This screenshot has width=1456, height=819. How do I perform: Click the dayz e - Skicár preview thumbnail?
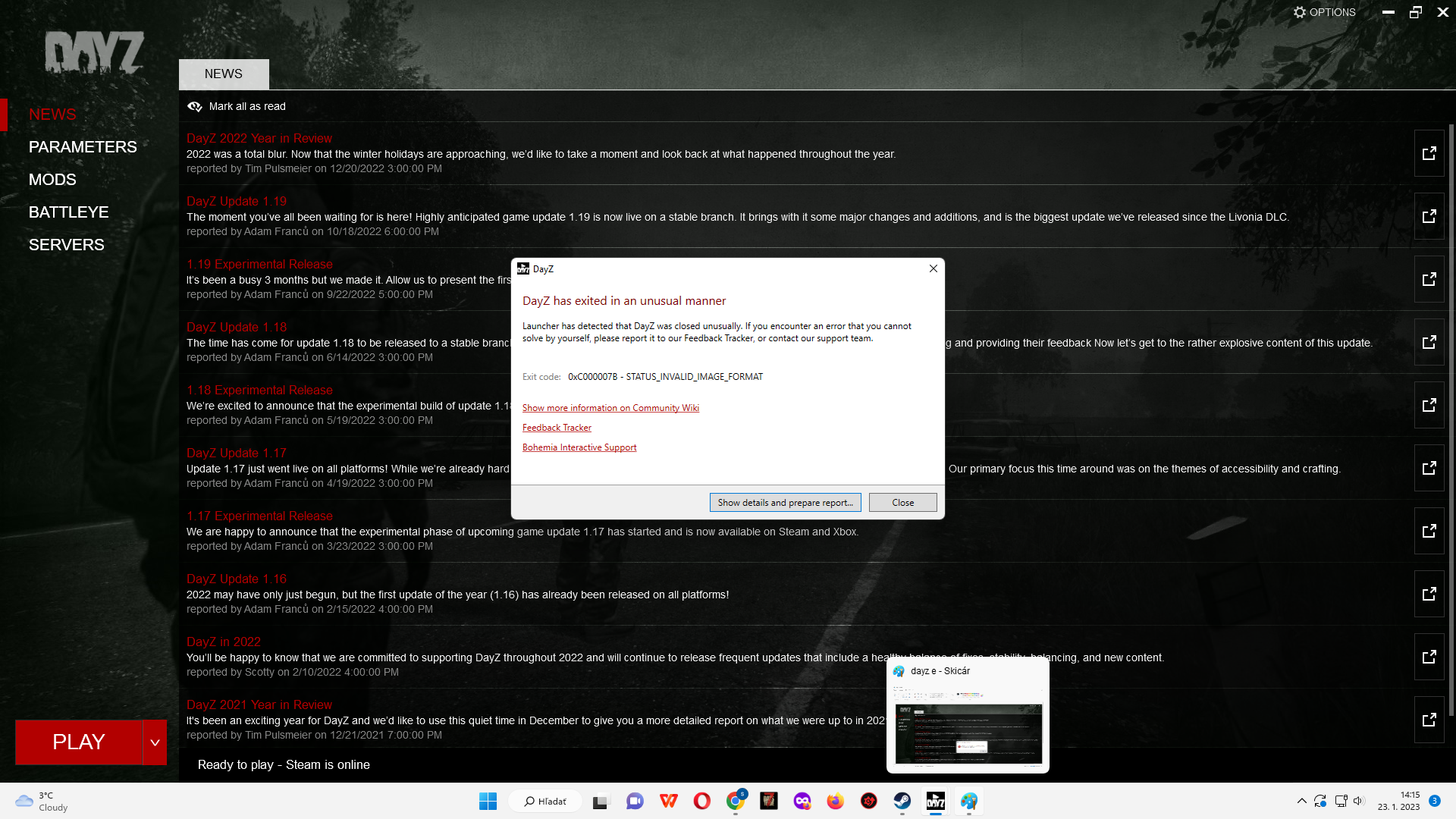click(x=968, y=733)
